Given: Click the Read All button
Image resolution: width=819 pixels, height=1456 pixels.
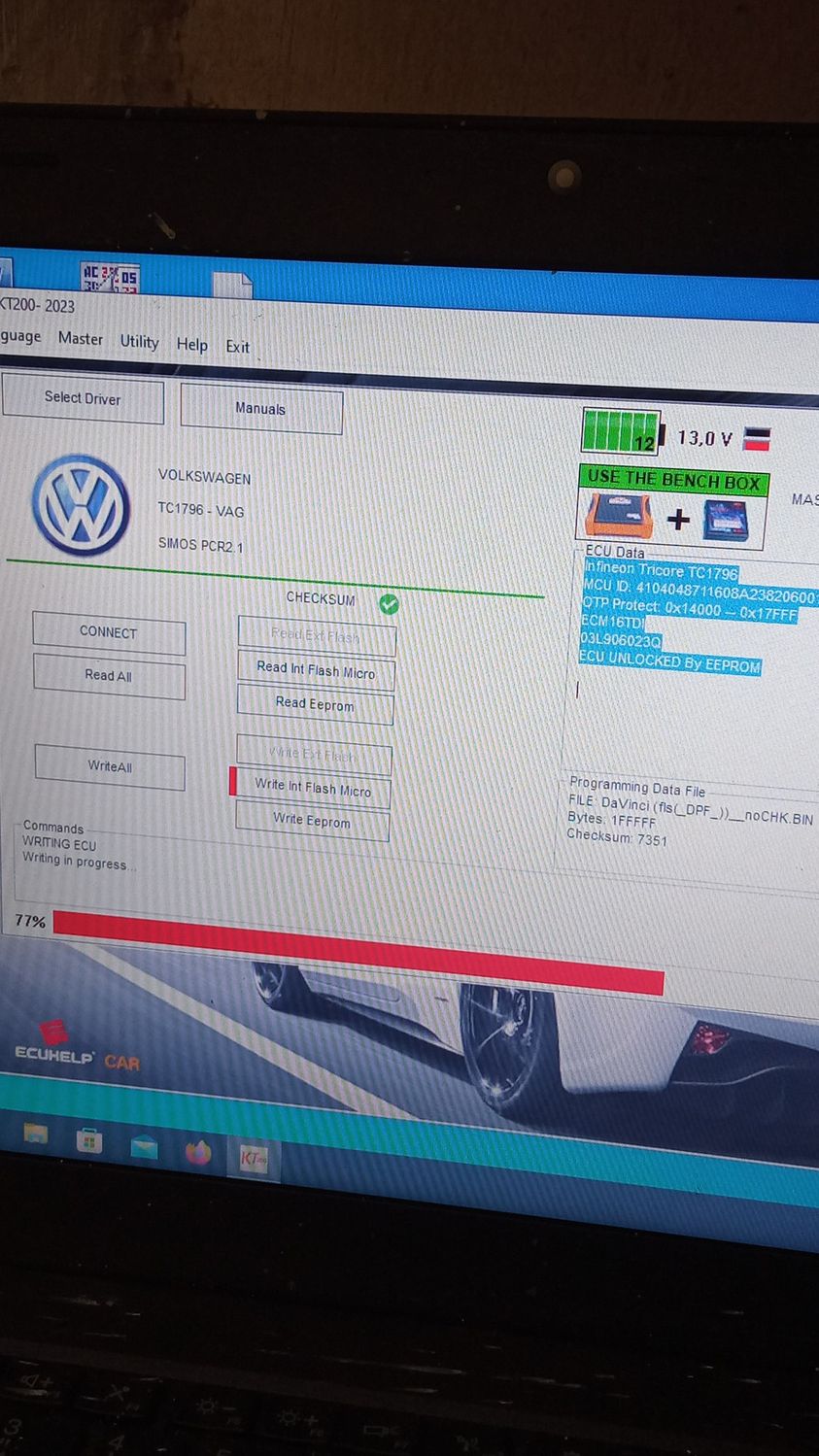Looking at the screenshot, I should tap(108, 675).
